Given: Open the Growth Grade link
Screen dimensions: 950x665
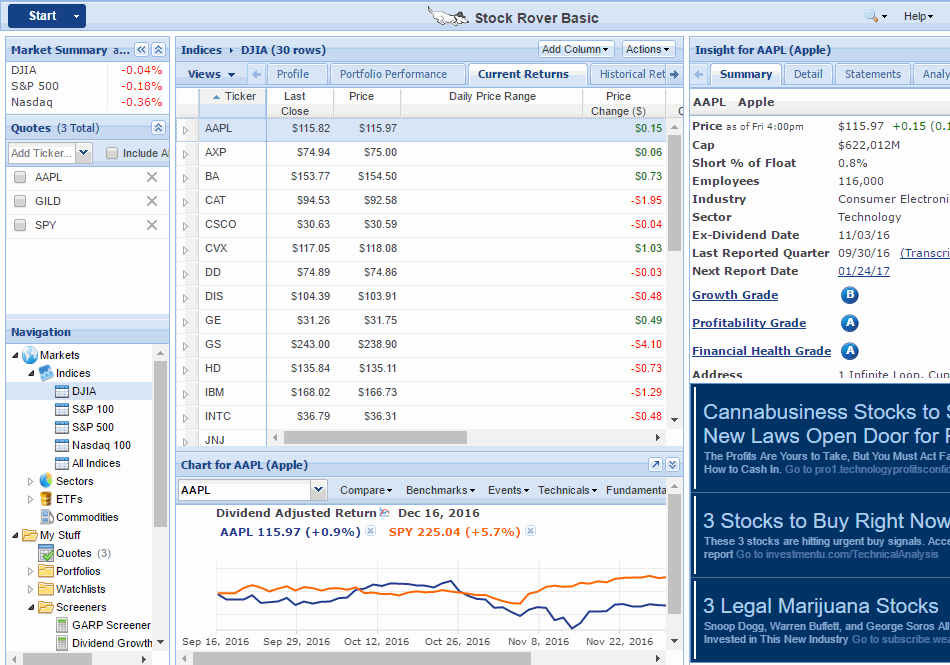Looking at the screenshot, I should coord(735,295).
